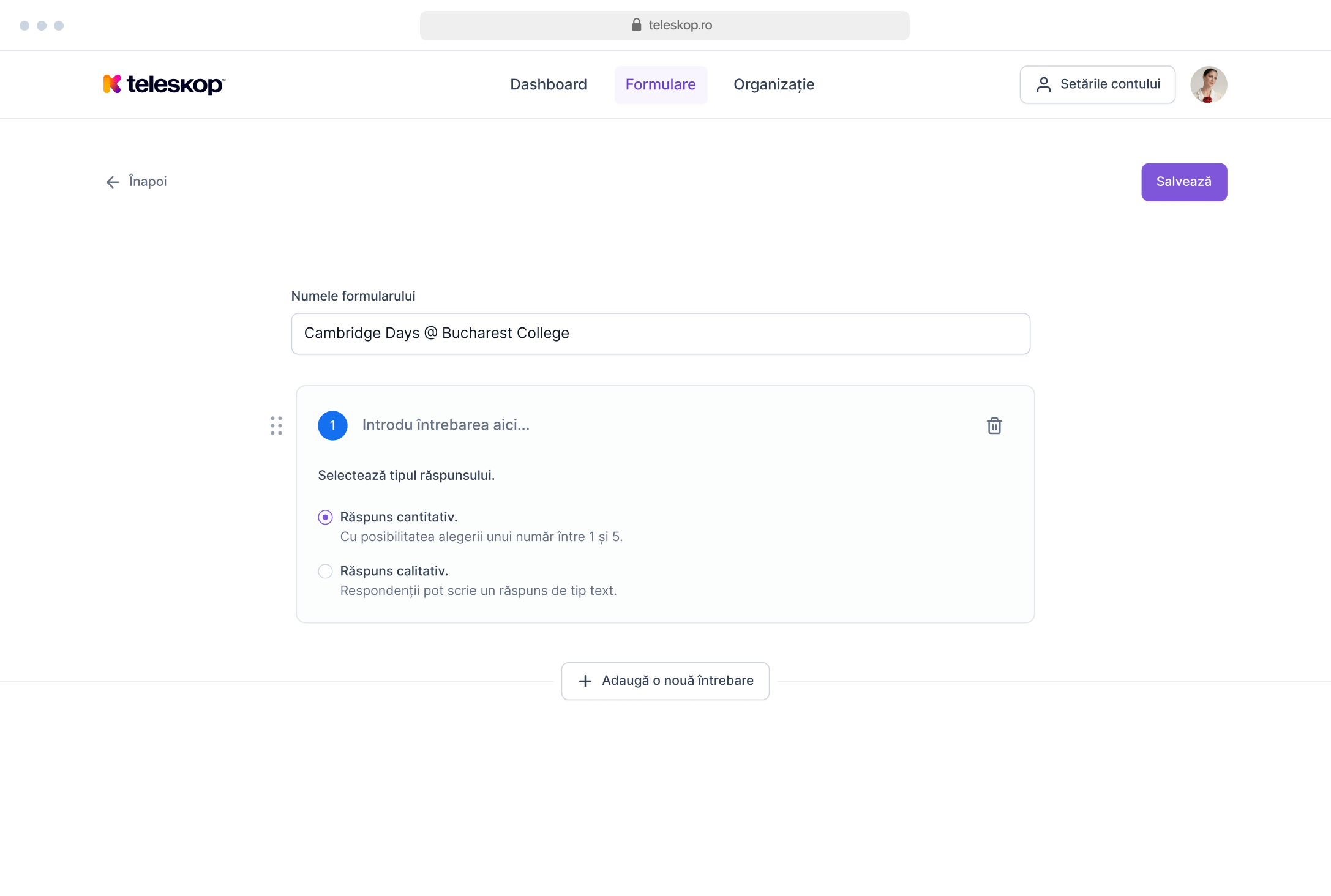Image resolution: width=1331 pixels, height=896 pixels.
Task: Click the blue number 1 question badge
Action: coord(332,425)
